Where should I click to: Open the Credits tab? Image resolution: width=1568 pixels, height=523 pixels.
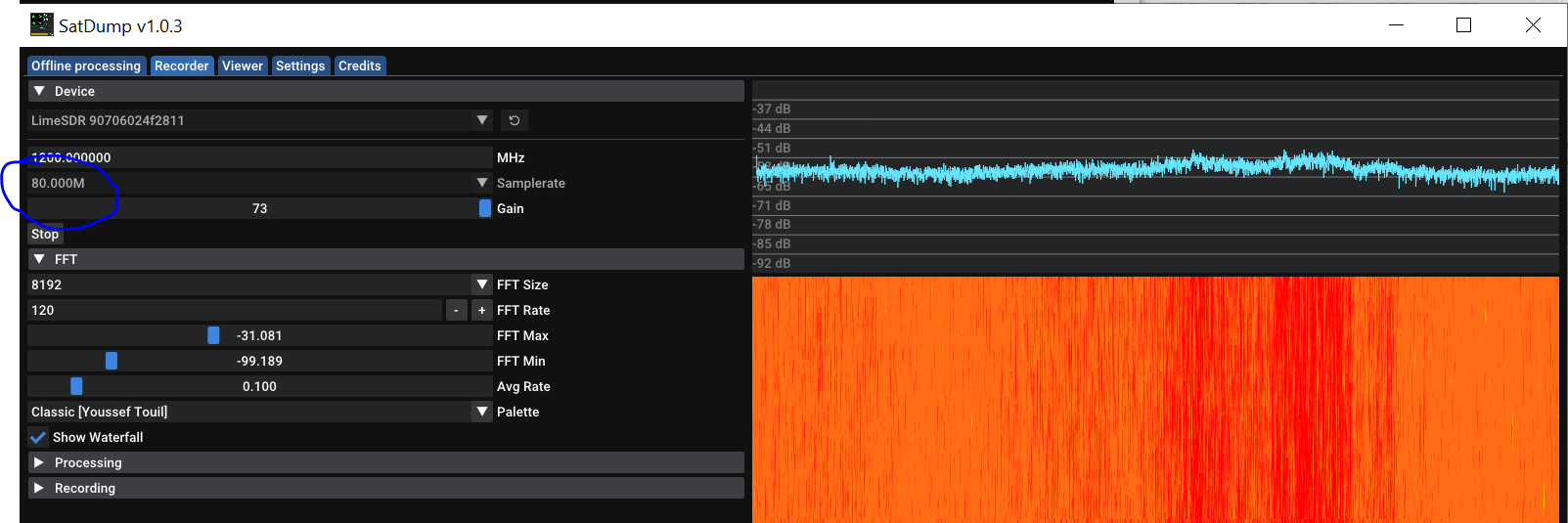pos(359,65)
